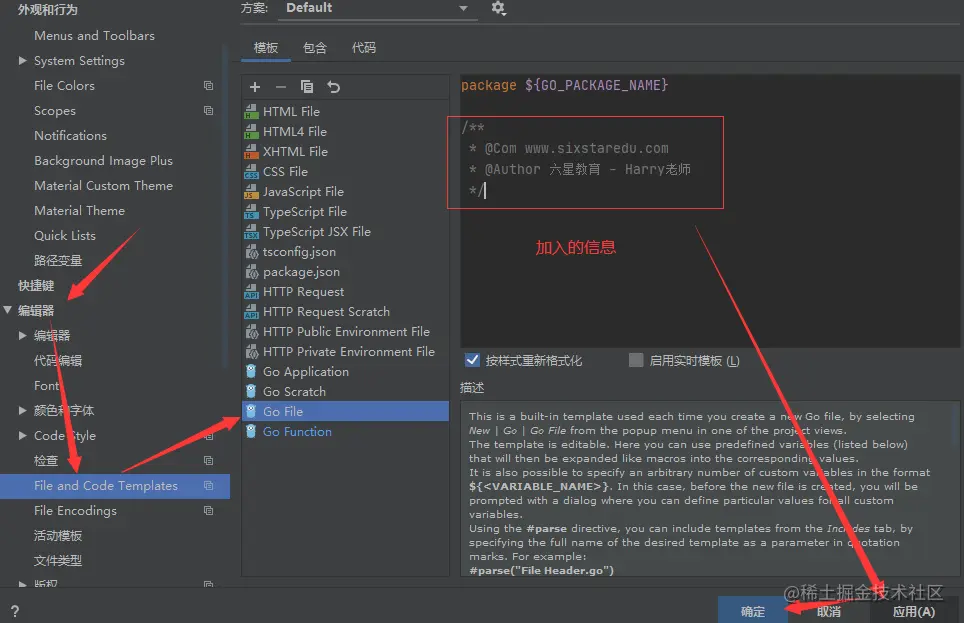Open the Material Theme settings
This screenshot has width=964, height=623.
point(79,210)
